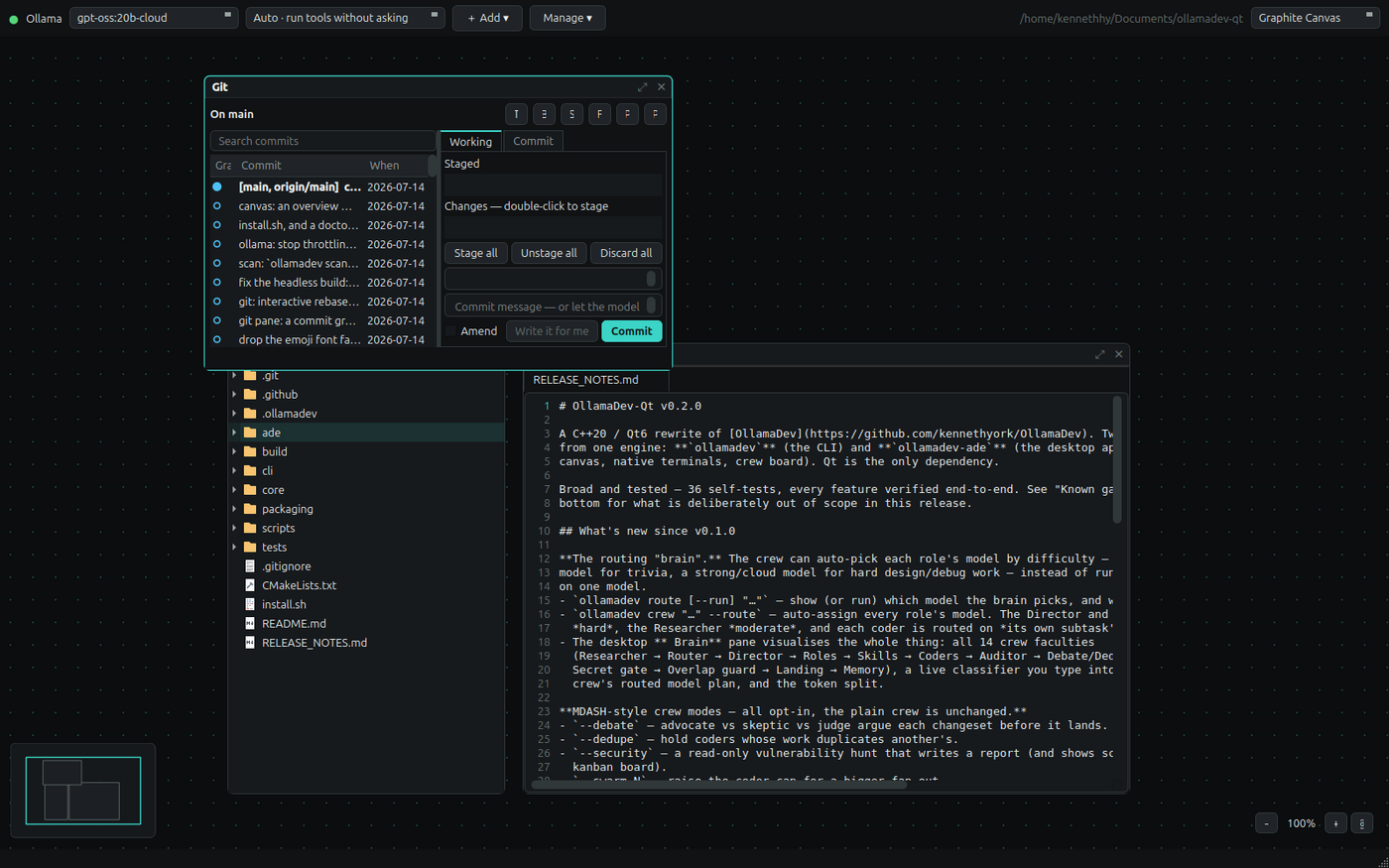Screen dimensions: 1389x868
Task: Switch to the Working tab
Action: pos(470,142)
